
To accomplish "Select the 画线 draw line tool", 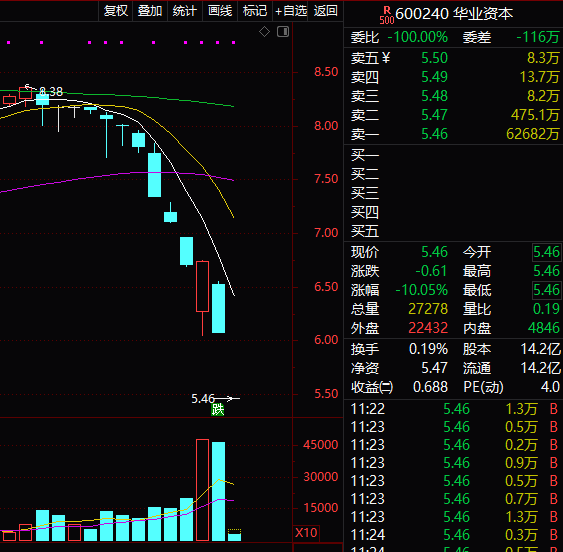I will (220, 11).
